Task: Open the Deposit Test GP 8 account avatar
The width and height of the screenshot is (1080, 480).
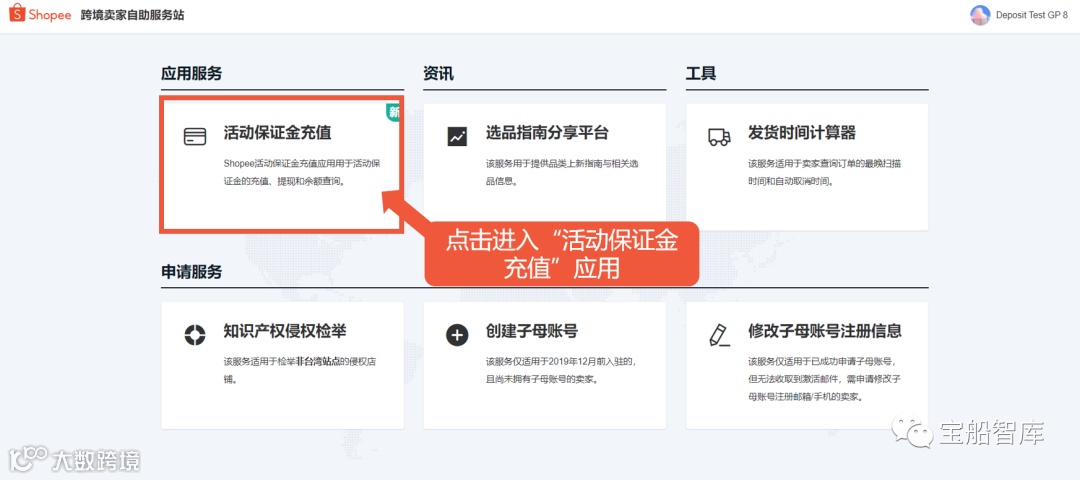Action: [979, 15]
